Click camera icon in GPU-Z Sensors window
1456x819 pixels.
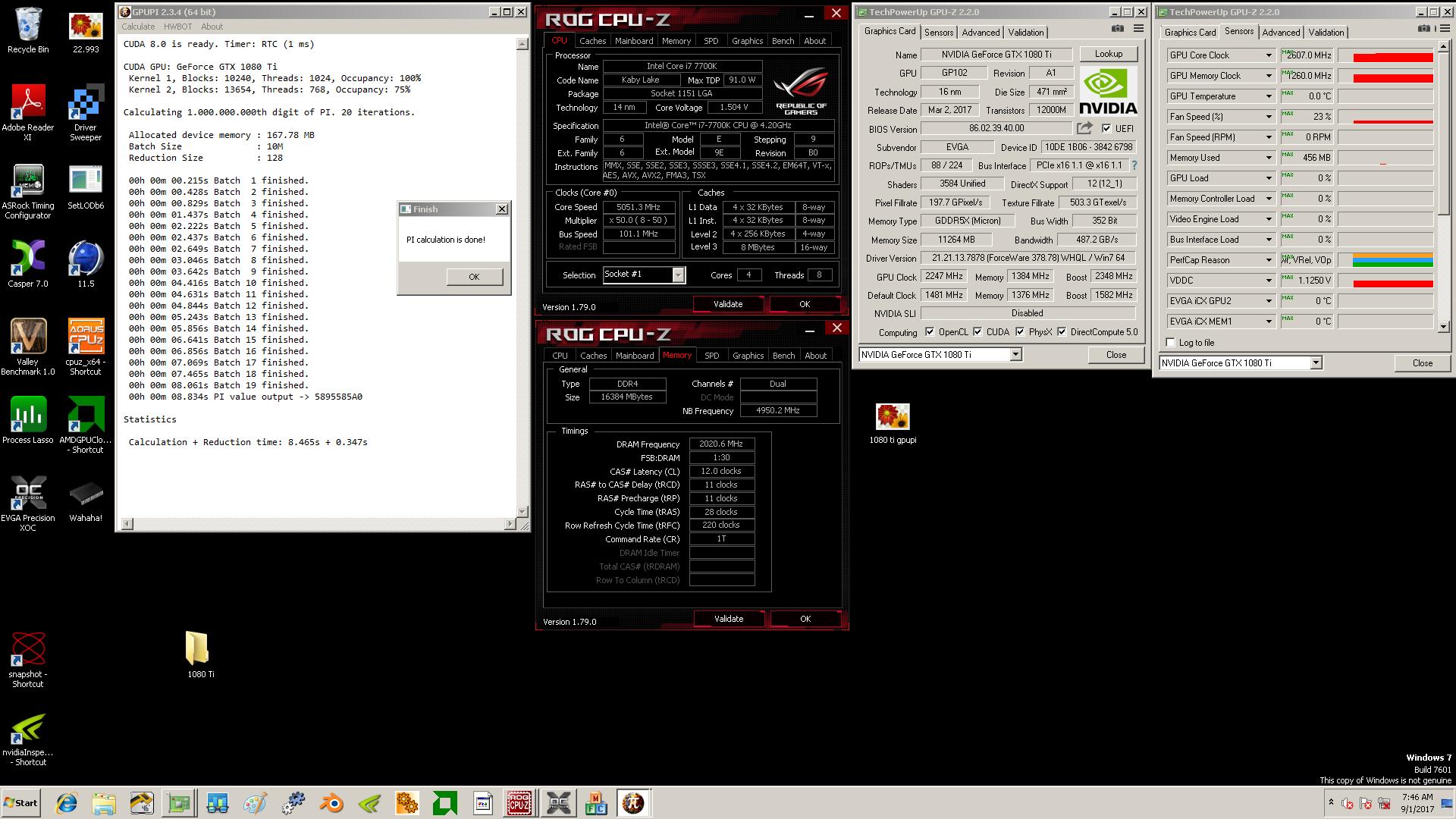pos(1424,29)
